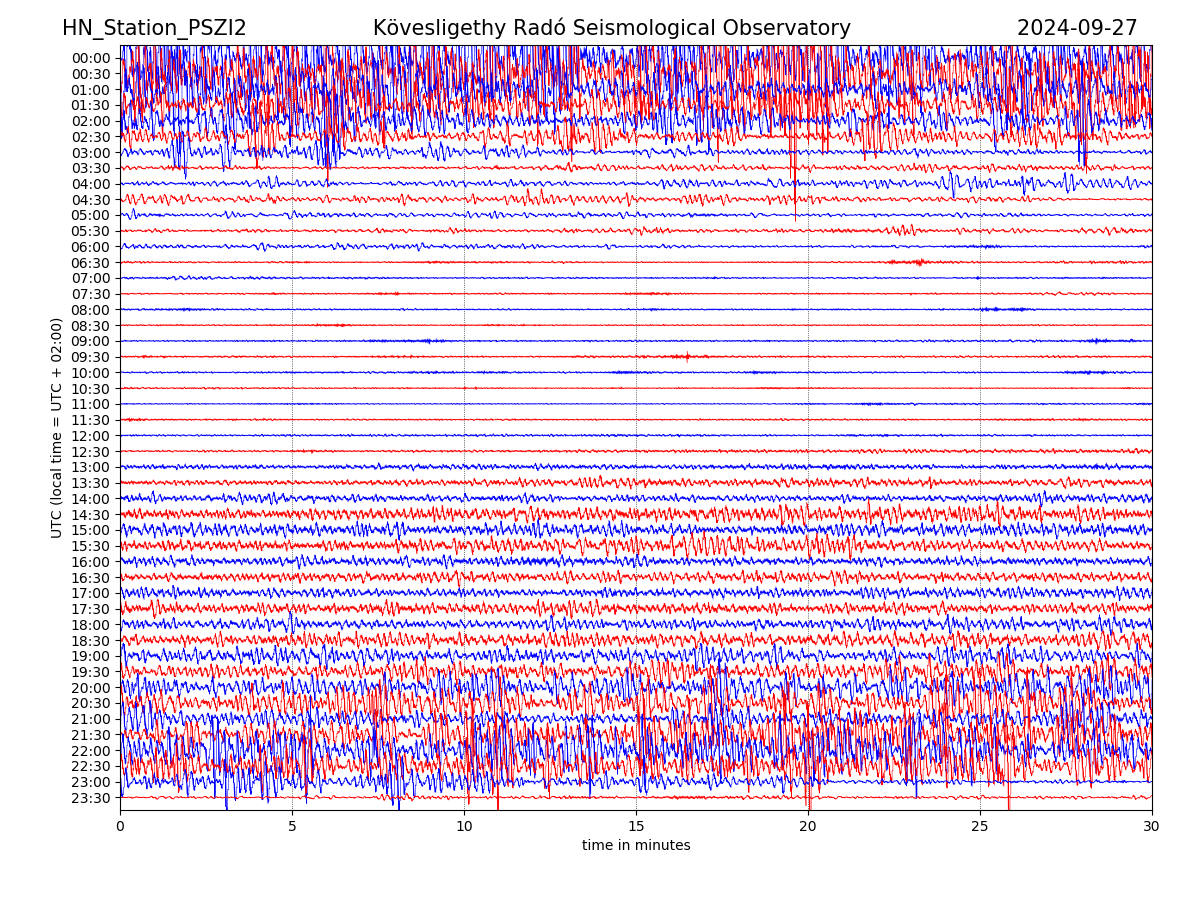This screenshot has width=1200, height=900.
Task: Select the 03:00 trace time label
Action: [x=91, y=153]
